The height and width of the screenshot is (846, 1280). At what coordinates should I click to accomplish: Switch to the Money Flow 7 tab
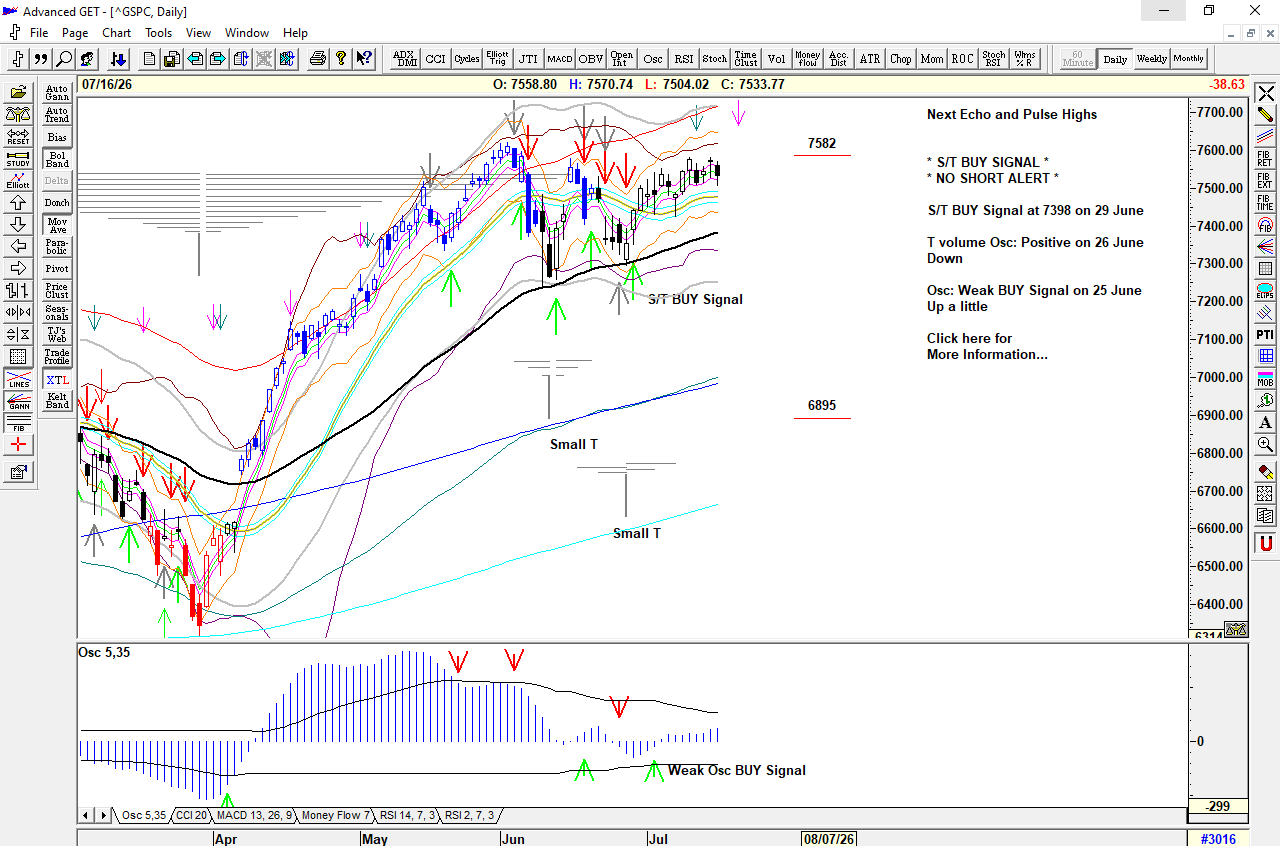coord(337,816)
